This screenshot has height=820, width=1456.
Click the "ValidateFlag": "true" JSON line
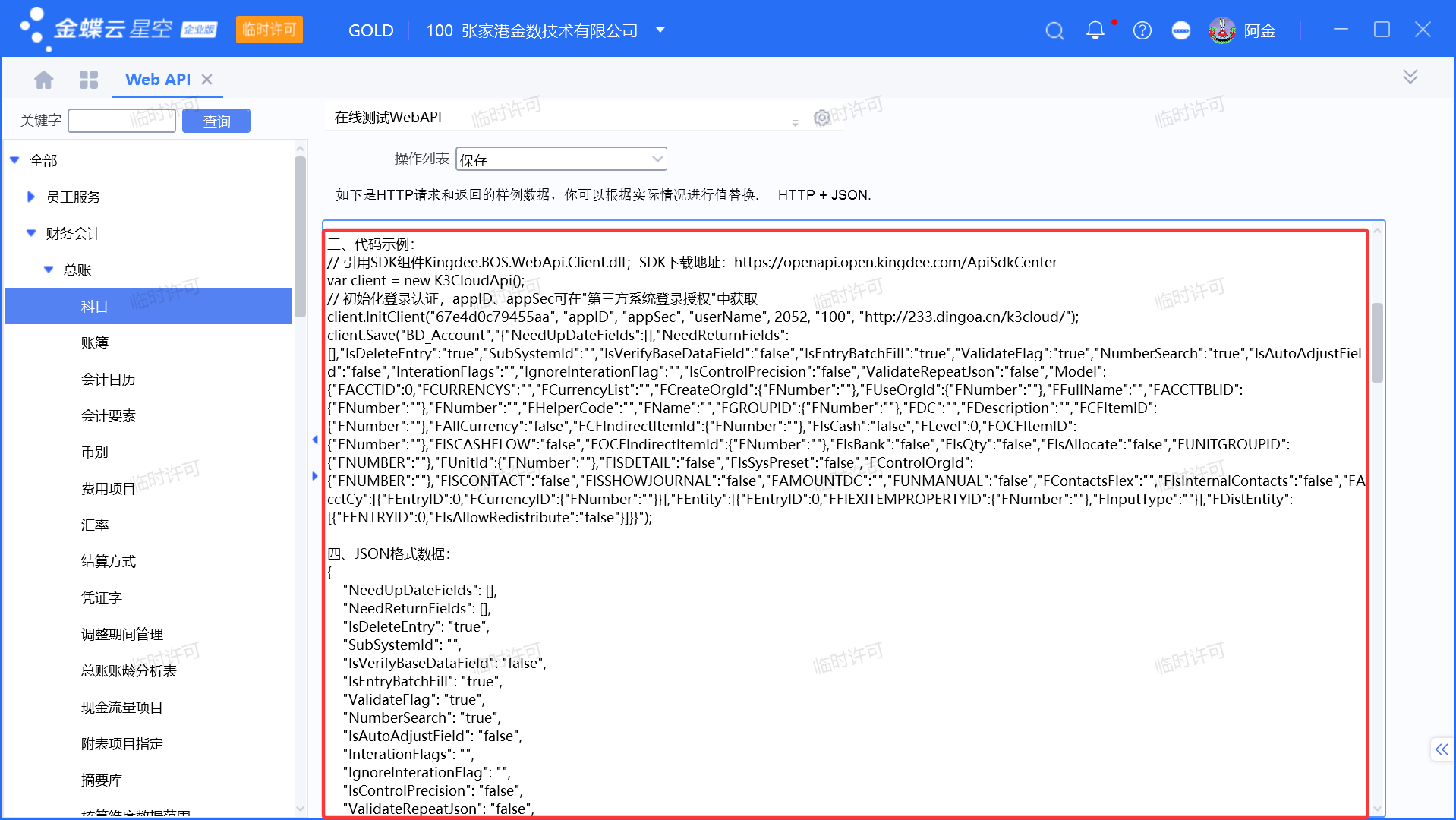coord(414,699)
